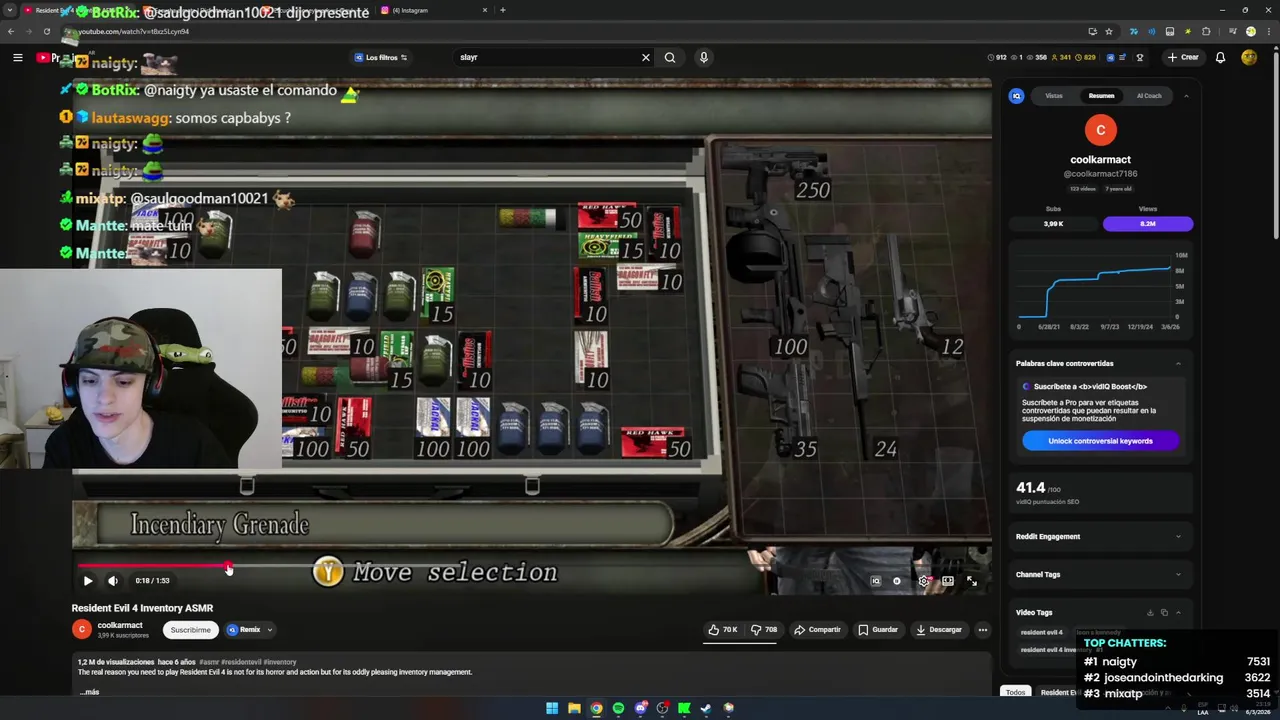Open the Windows Start menu
The image size is (1280, 720).
552,708
